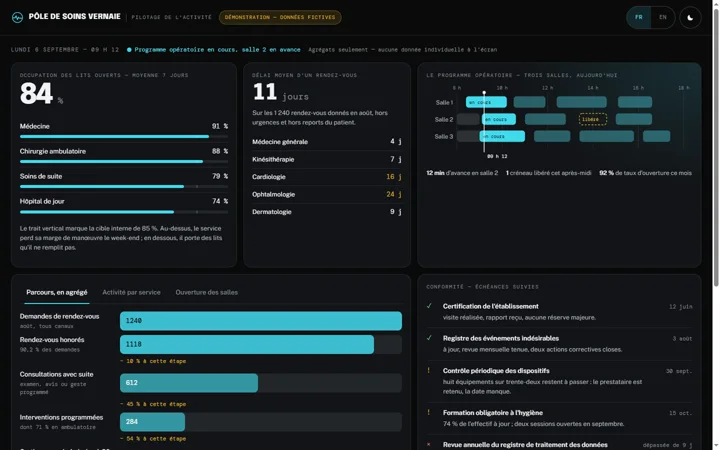Click the Conformité – échéances suivies heading
This screenshot has width=720, height=450.
(x=482, y=287)
